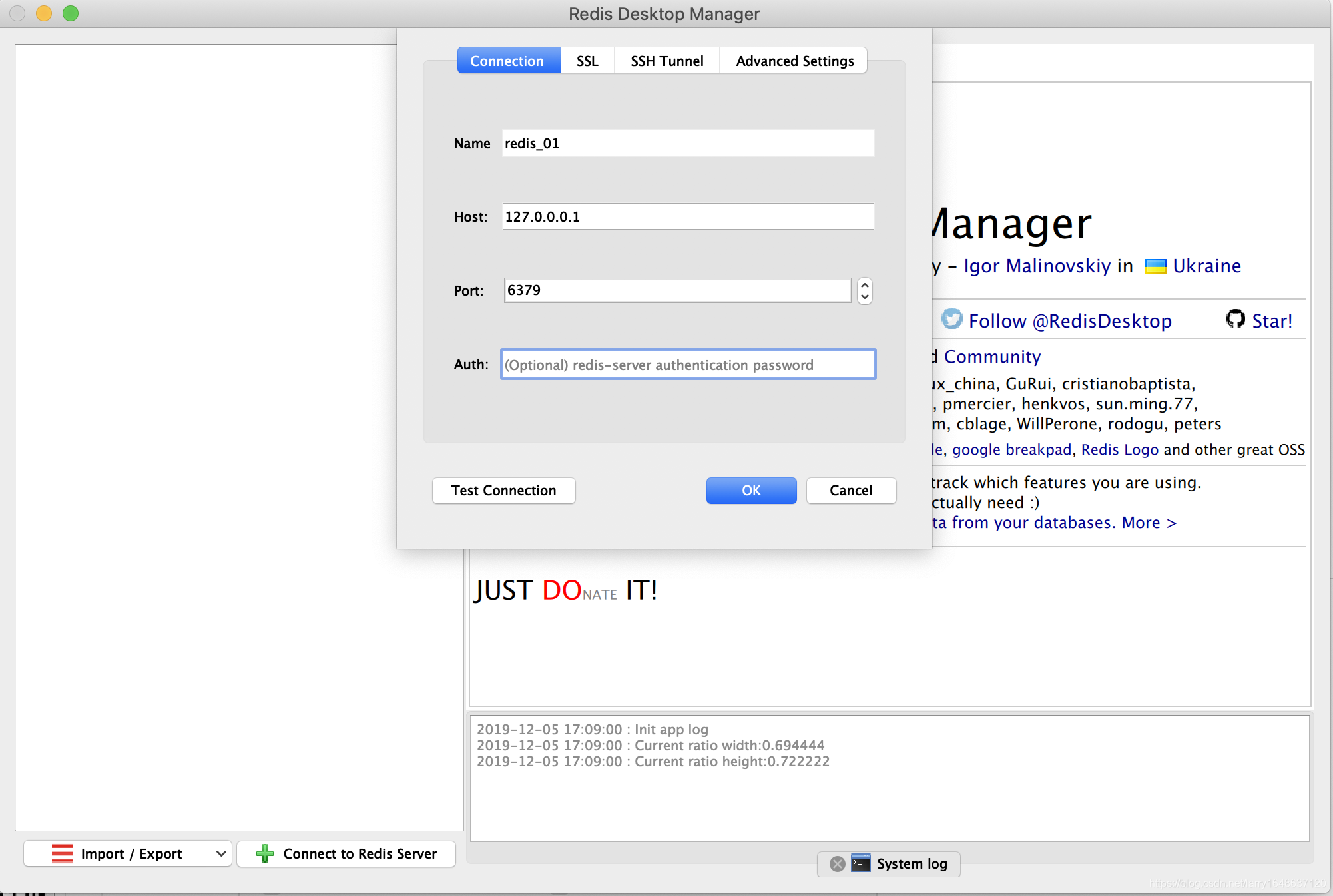Image resolution: width=1333 pixels, height=896 pixels.
Task: Click the Host input field
Action: tap(688, 217)
